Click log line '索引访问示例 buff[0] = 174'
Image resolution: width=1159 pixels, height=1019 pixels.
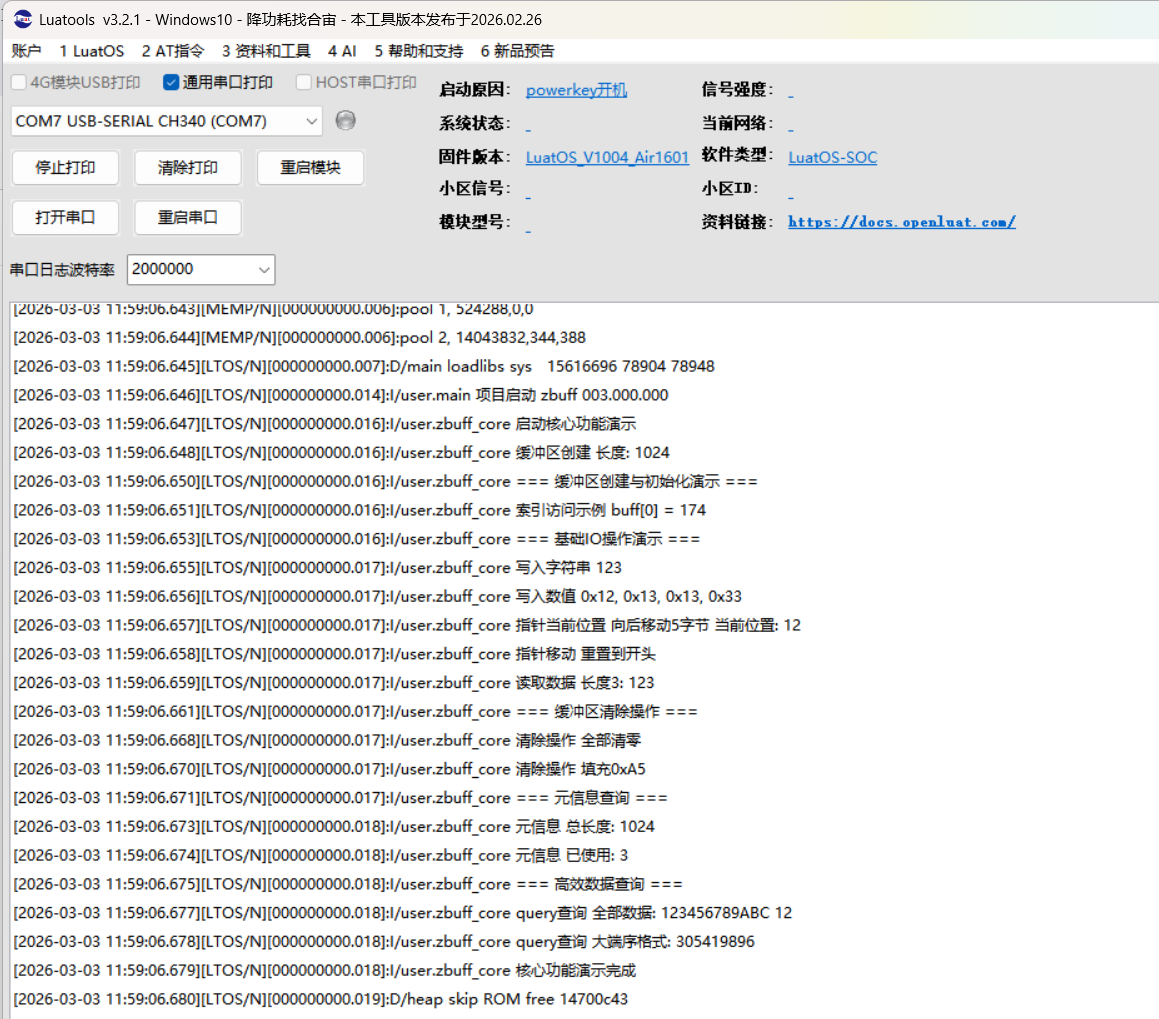[x=359, y=511]
